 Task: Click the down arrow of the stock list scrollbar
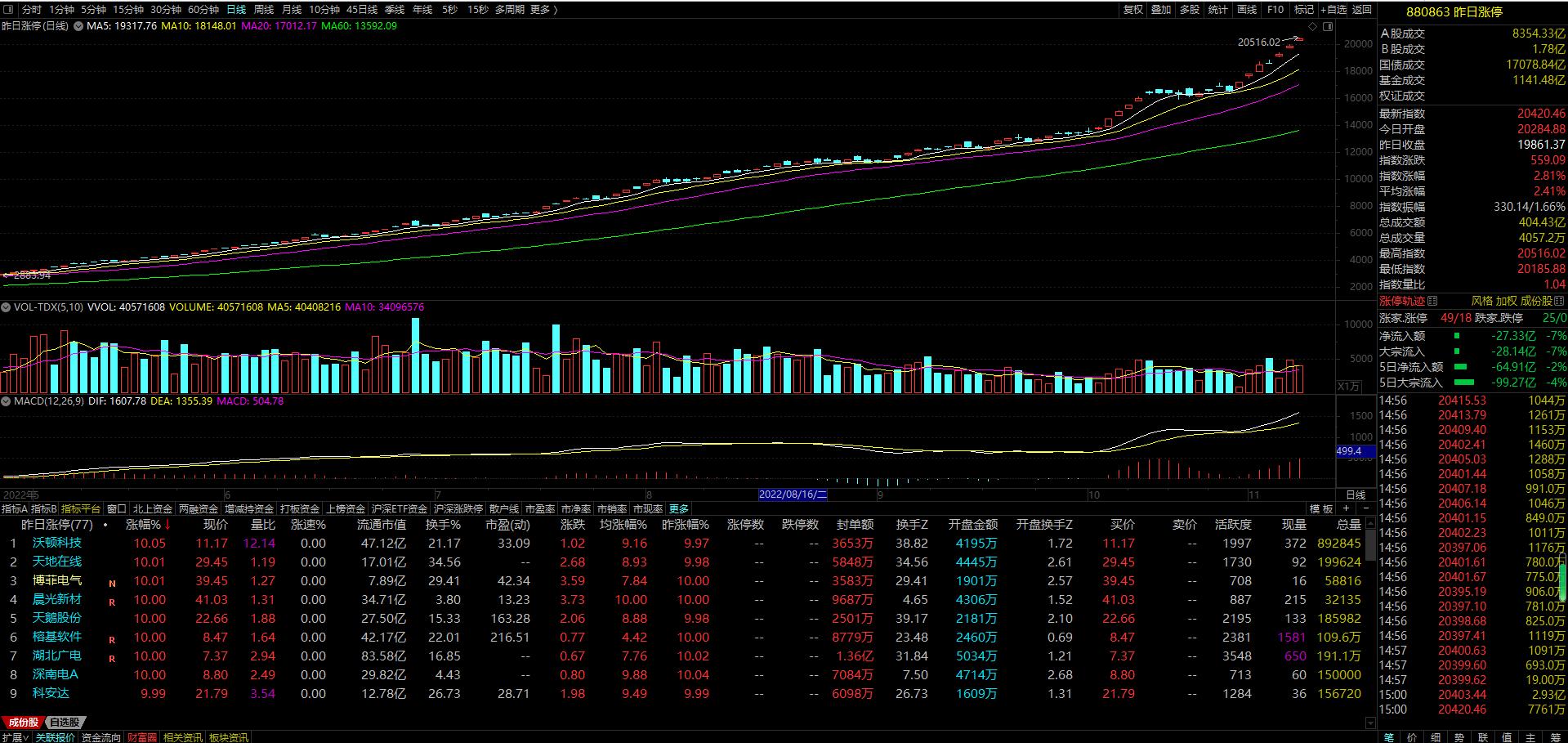tap(1371, 723)
